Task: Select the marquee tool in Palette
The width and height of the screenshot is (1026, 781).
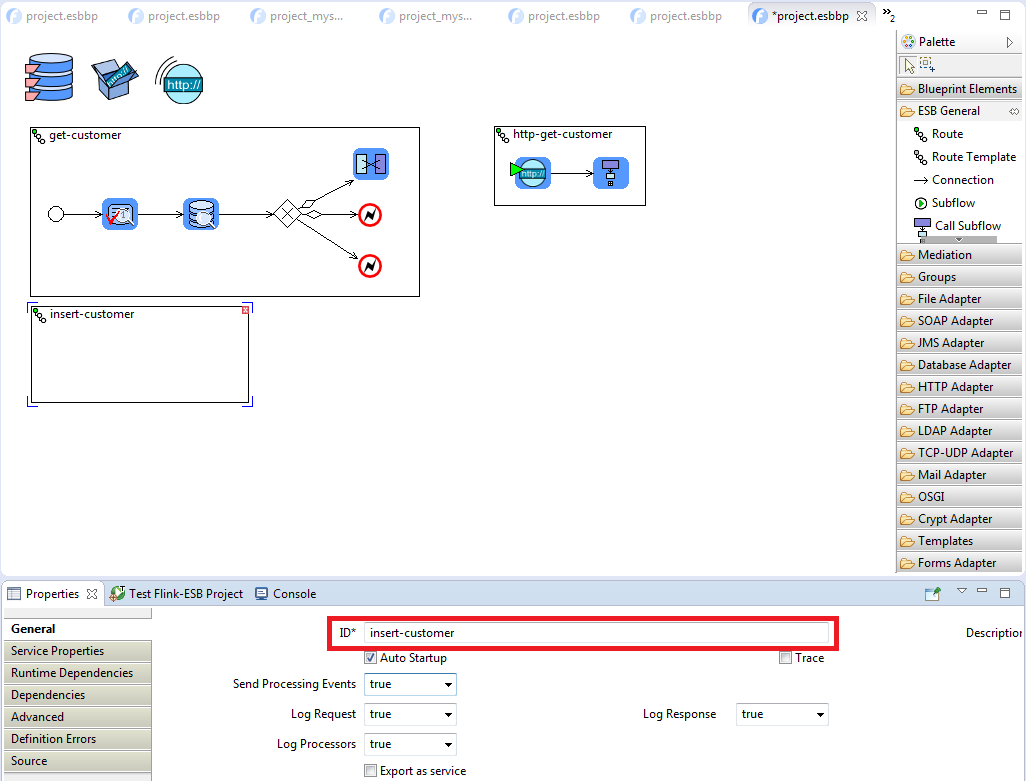Action: coord(927,65)
